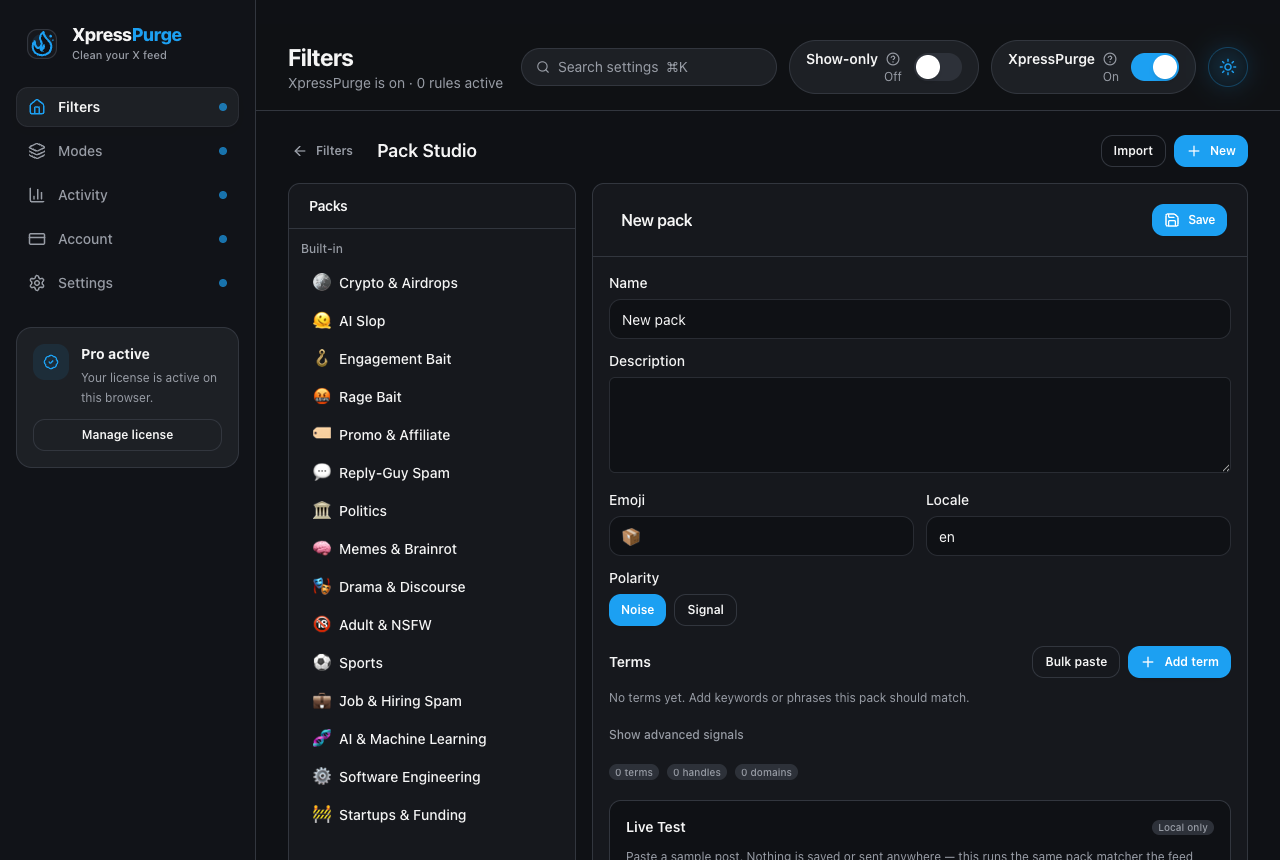Viewport: 1280px width, 860px height.
Task: Turn on the Show-only switch
Action: [938, 67]
